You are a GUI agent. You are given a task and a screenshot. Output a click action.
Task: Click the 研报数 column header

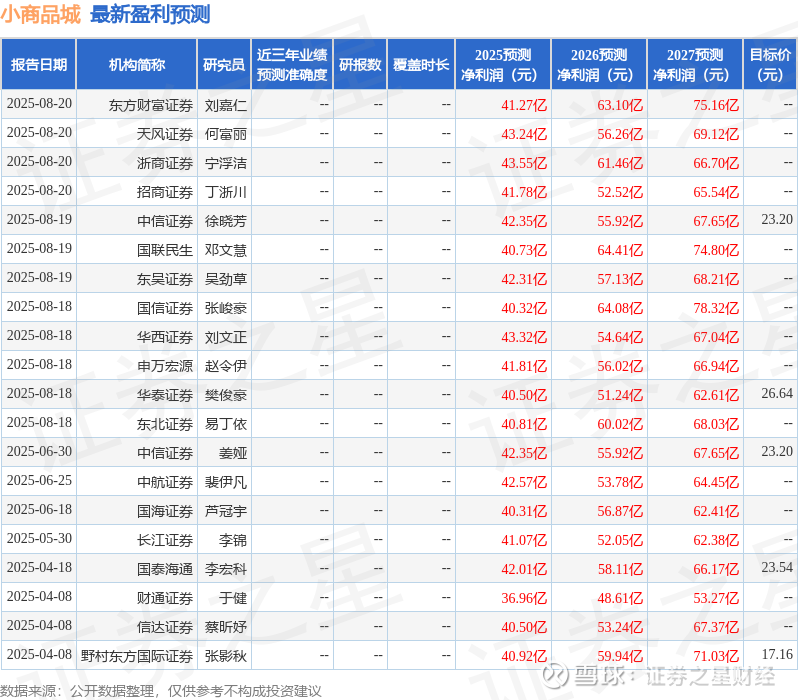(x=360, y=65)
